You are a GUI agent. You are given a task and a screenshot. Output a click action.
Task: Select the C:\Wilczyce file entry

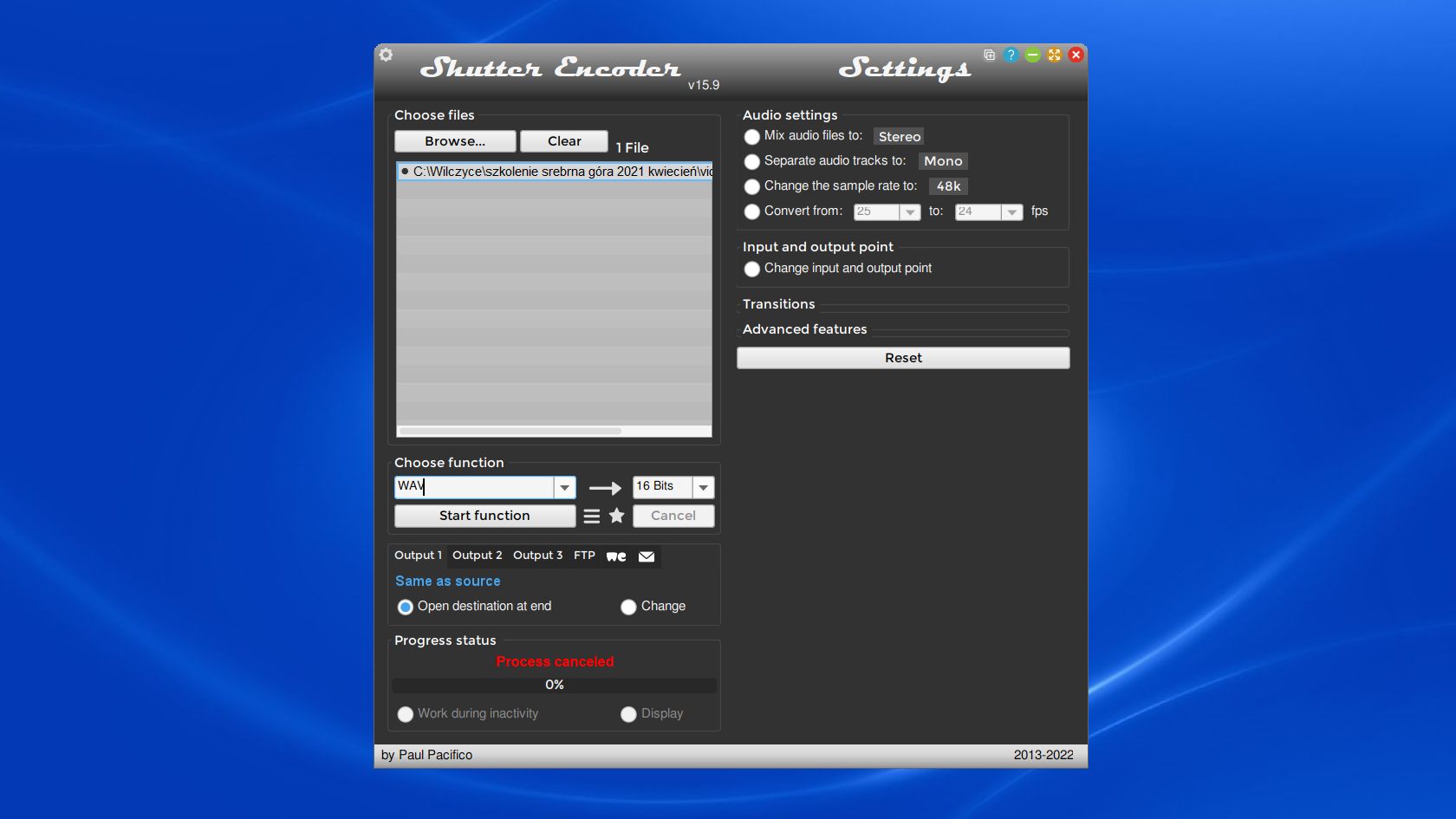tap(555, 172)
